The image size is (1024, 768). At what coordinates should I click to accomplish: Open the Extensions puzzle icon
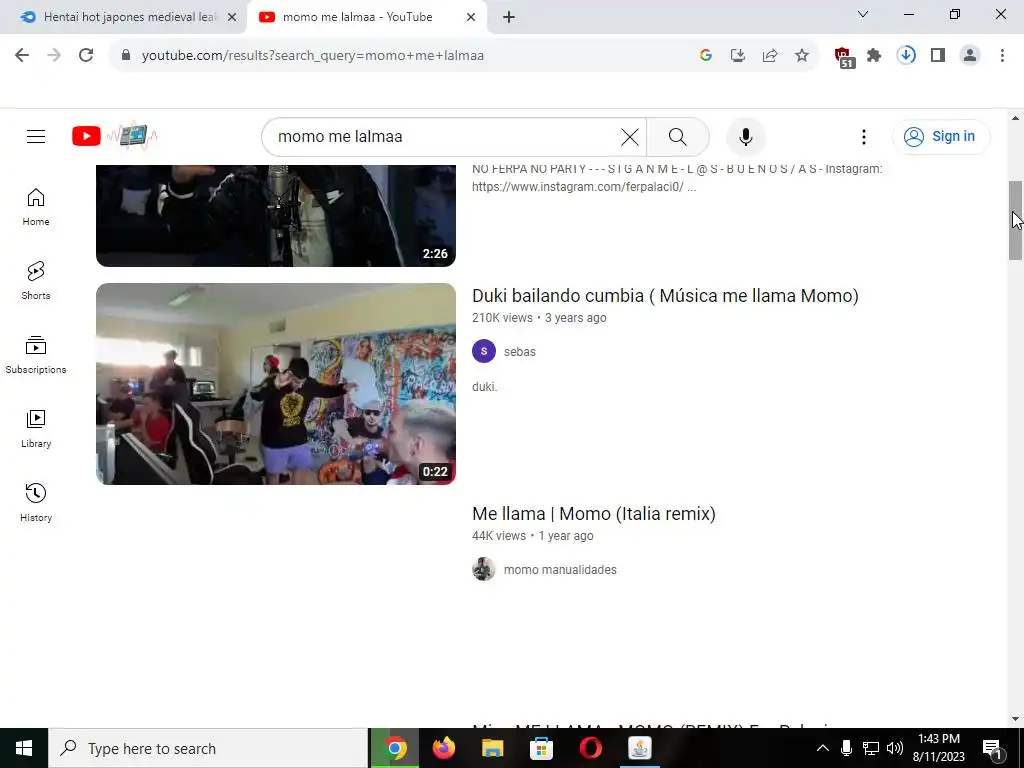pyautogui.click(x=874, y=56)
